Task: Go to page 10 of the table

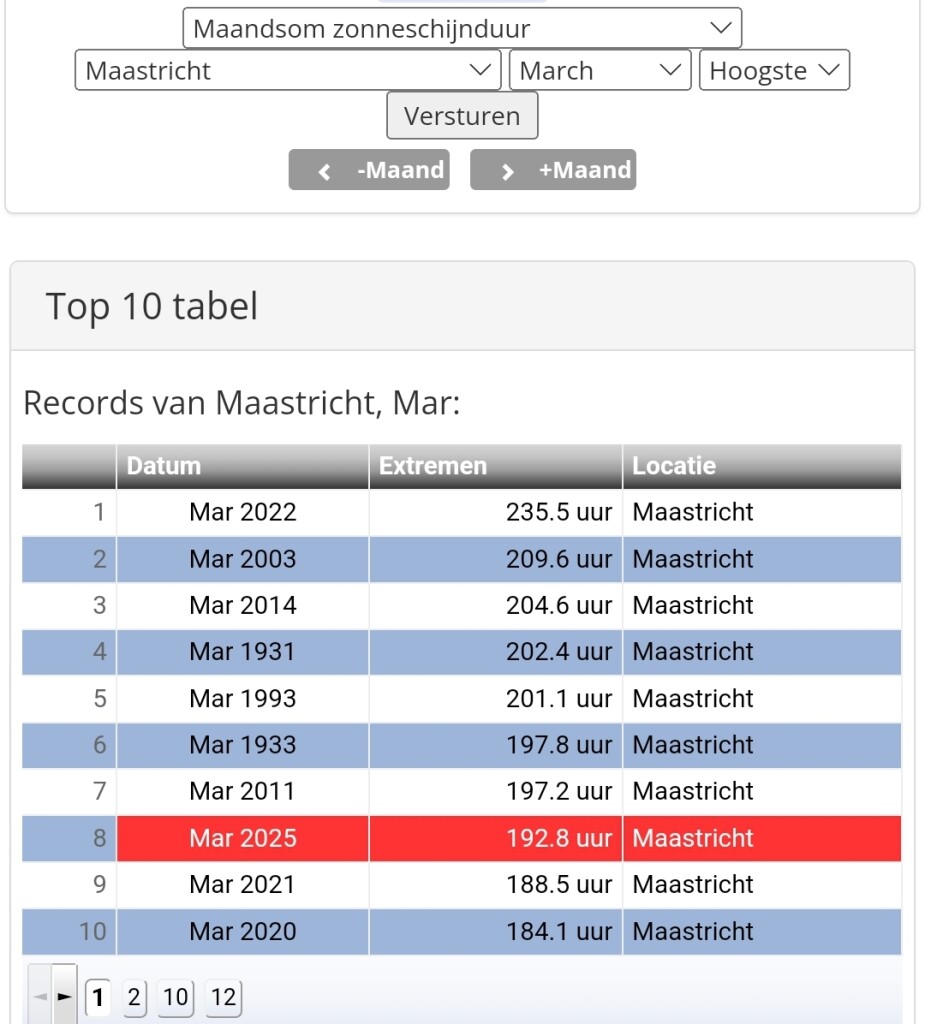Action: click(175, 997)
